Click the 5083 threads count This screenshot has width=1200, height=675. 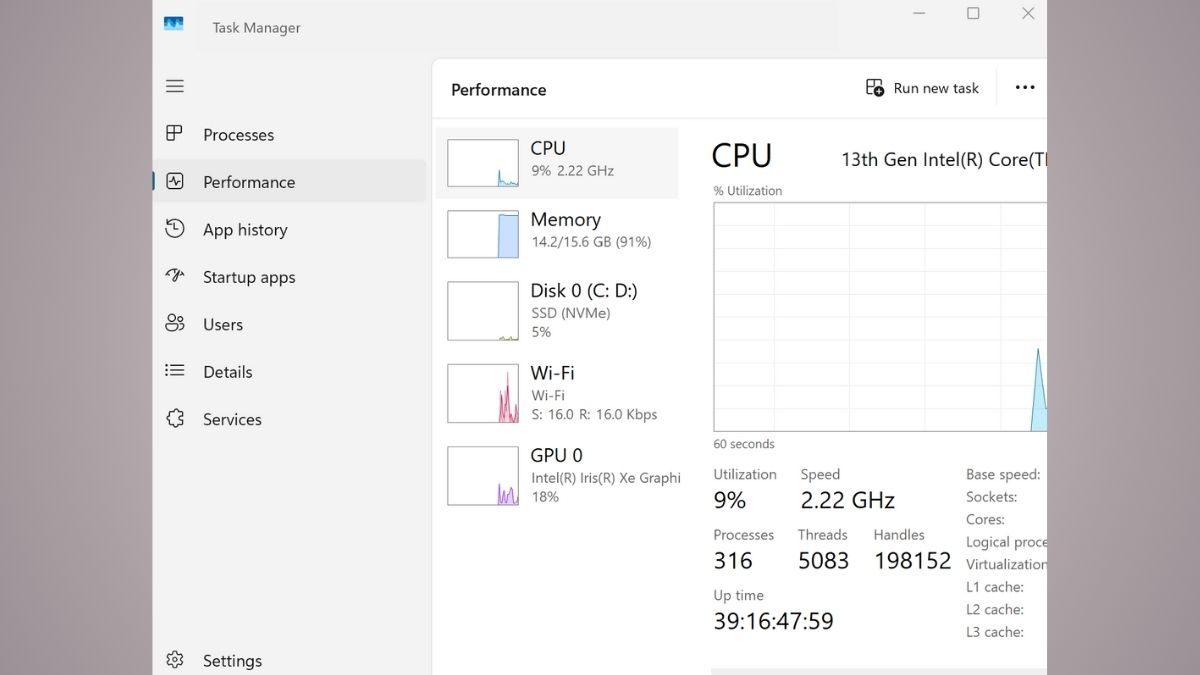tap(823, 561)
